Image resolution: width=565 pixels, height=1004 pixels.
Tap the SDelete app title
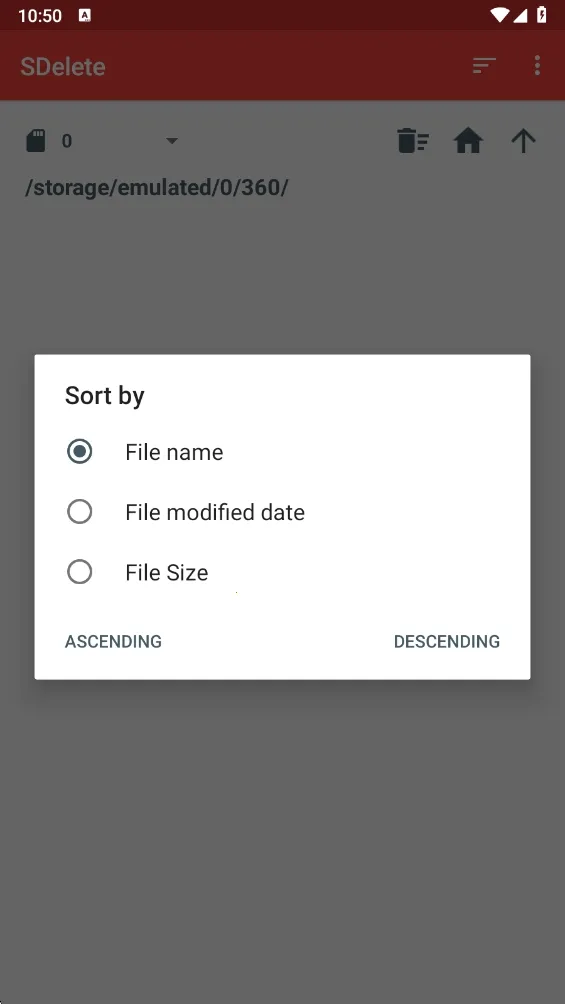(63, 67)
